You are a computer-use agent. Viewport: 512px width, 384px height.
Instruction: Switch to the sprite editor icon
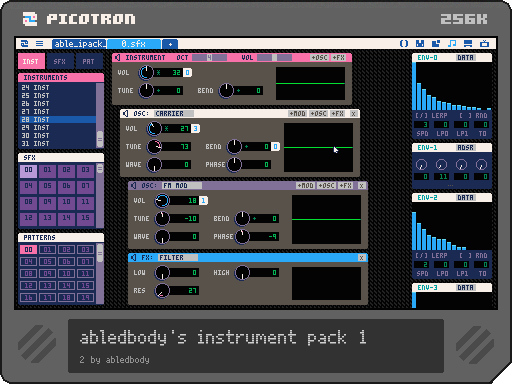[420, 44]
